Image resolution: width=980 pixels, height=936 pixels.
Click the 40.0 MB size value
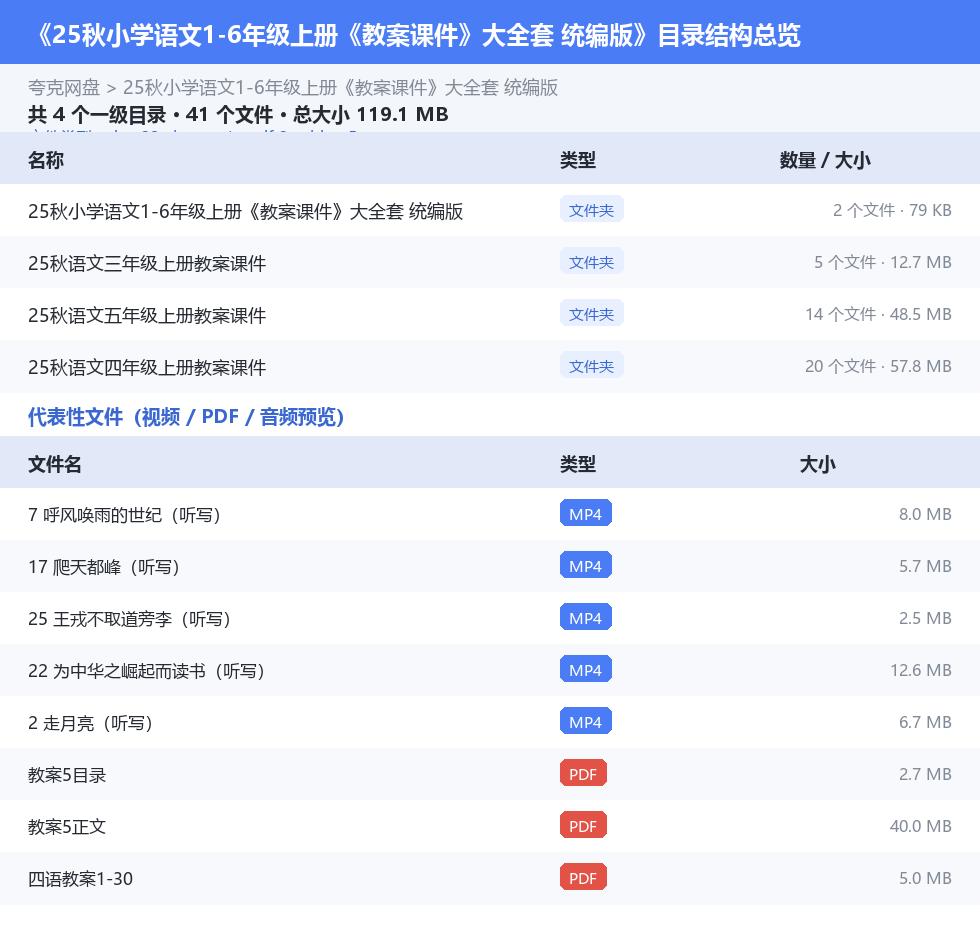pyautogui.click(x=921, y=825)
